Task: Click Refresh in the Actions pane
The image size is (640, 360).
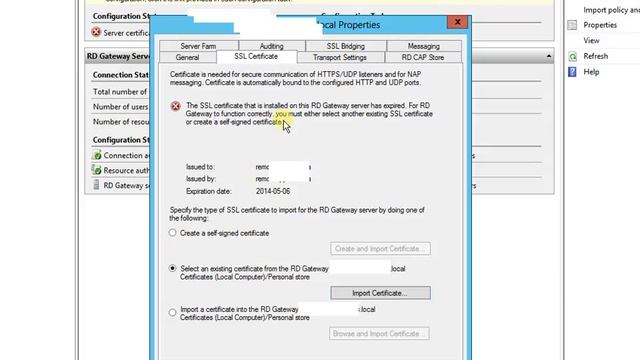Action: pyautogui.click(x=596, y=56)
